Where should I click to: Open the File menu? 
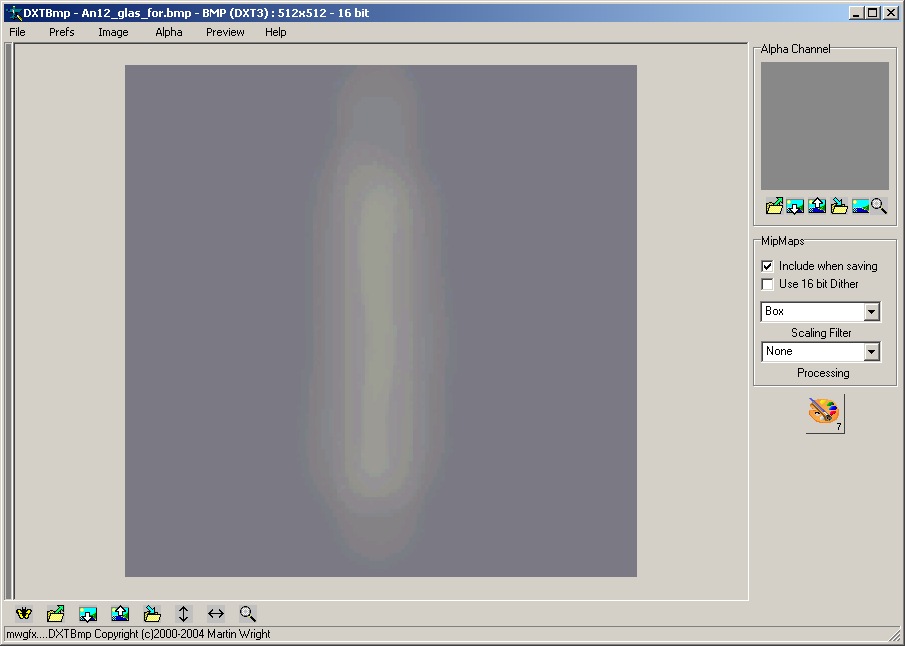pos(17,32)
